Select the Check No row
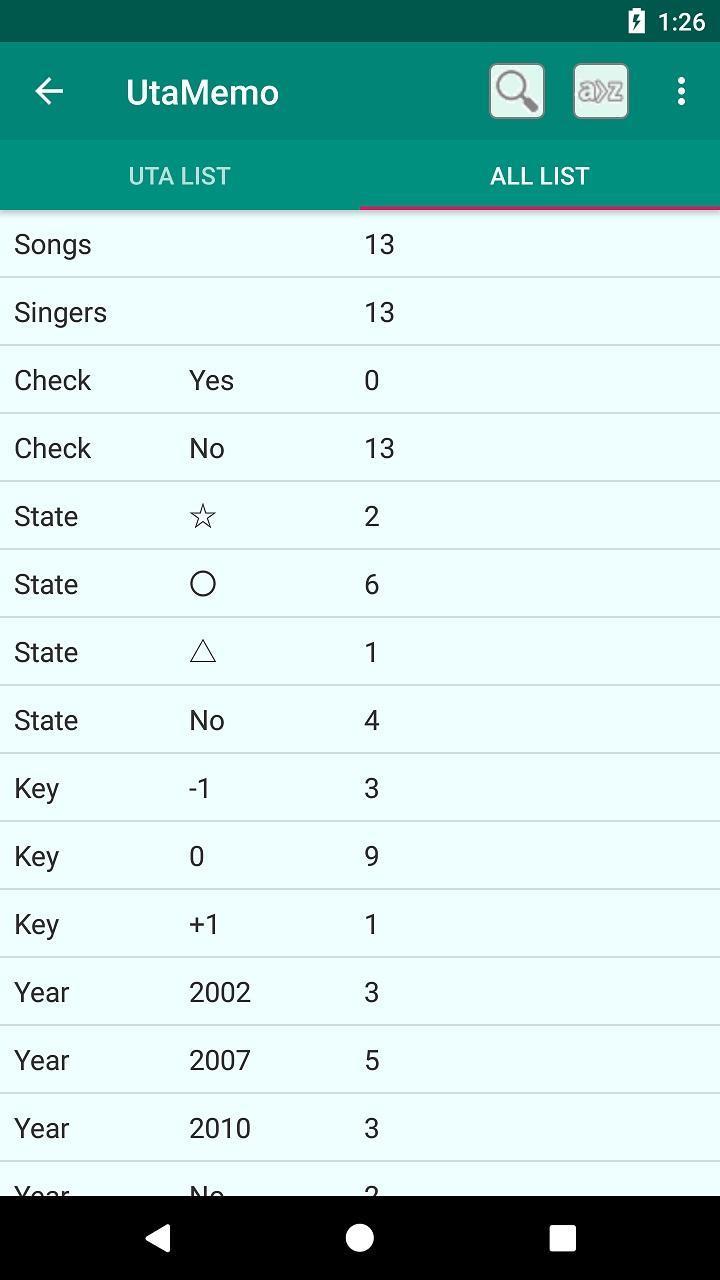The width and height of the screenshot is (720, 1280). point(360,448)
